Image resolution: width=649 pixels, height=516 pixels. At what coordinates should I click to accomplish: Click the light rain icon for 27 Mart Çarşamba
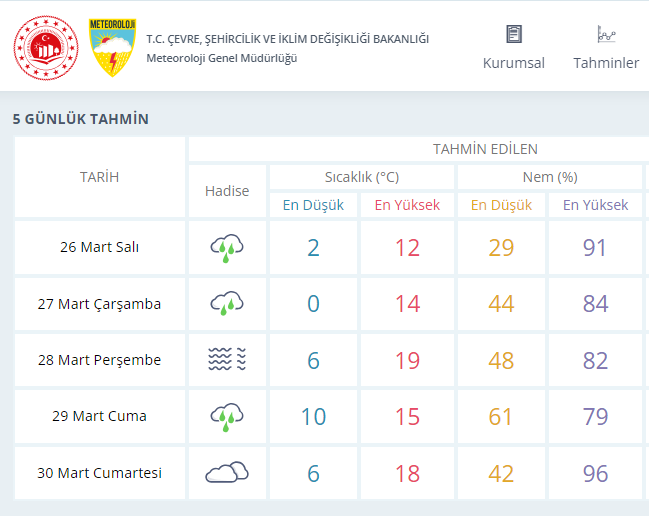227,303
